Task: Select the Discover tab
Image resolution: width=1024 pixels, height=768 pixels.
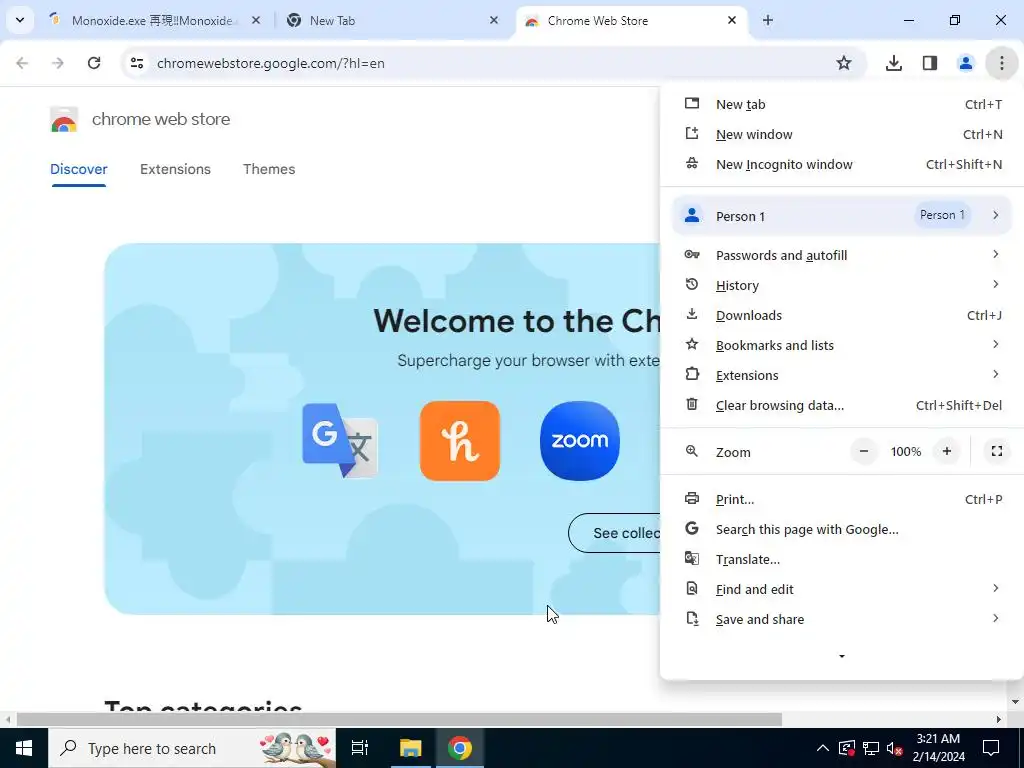Action: tap(78, 169)
